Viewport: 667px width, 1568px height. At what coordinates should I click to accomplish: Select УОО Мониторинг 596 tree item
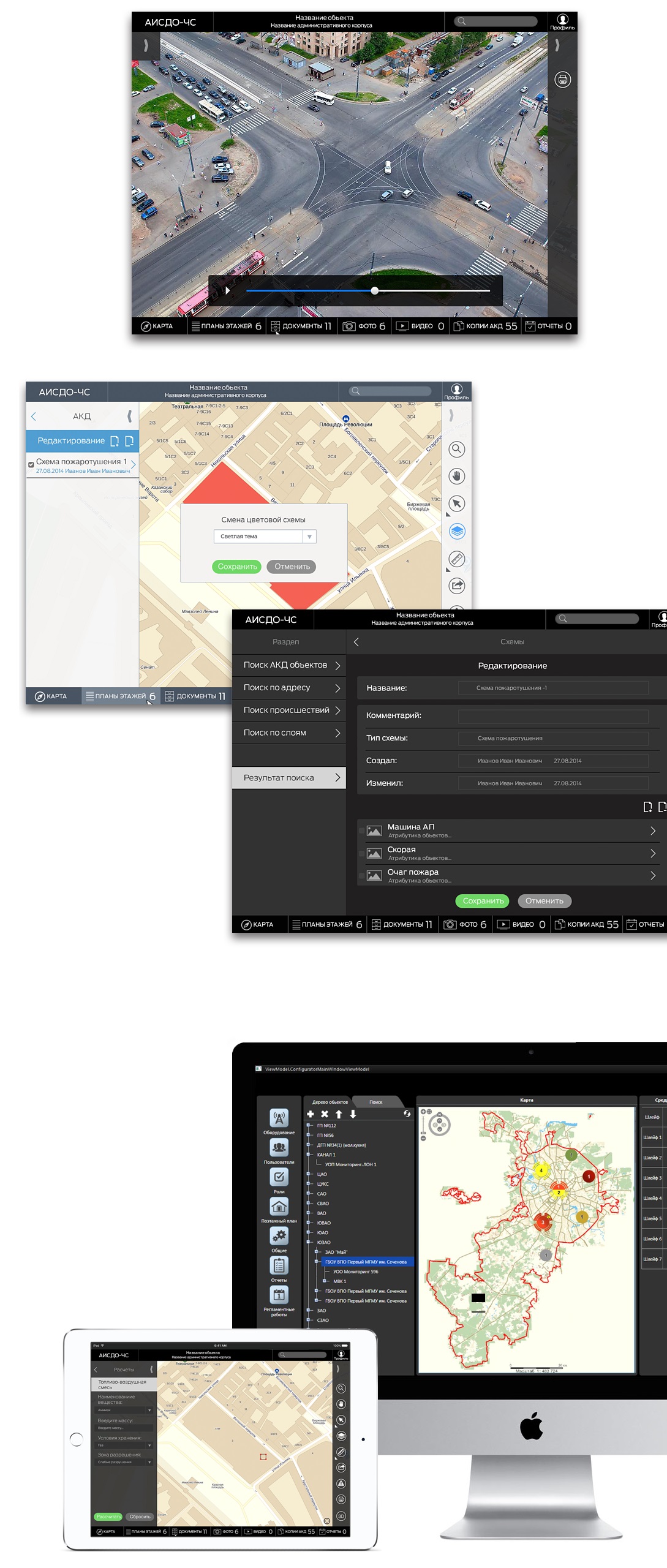[355, 1272]
